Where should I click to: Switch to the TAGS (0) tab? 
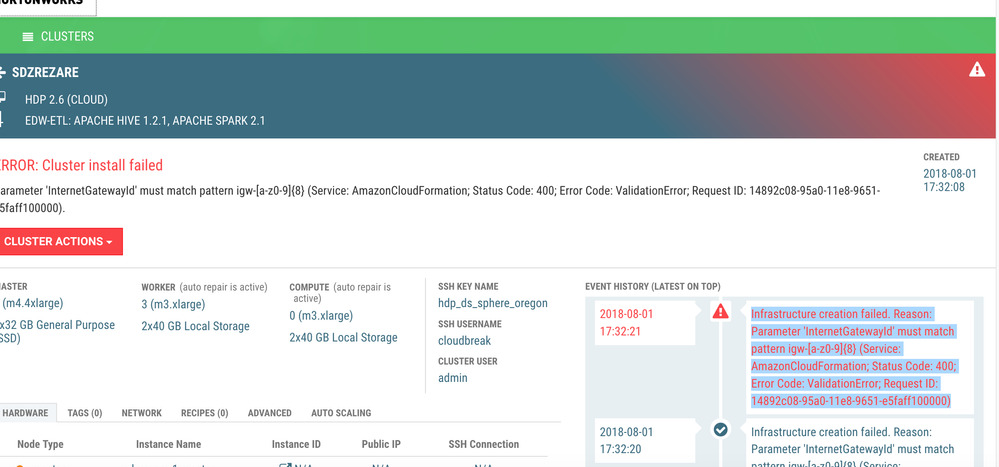85,413
